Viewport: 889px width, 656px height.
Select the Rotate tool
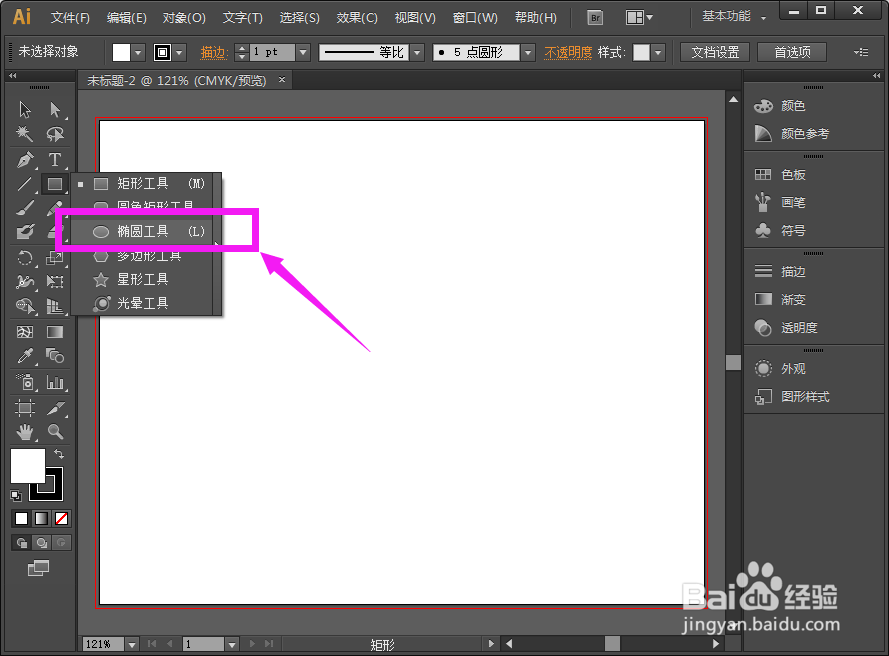pos(24,258)
